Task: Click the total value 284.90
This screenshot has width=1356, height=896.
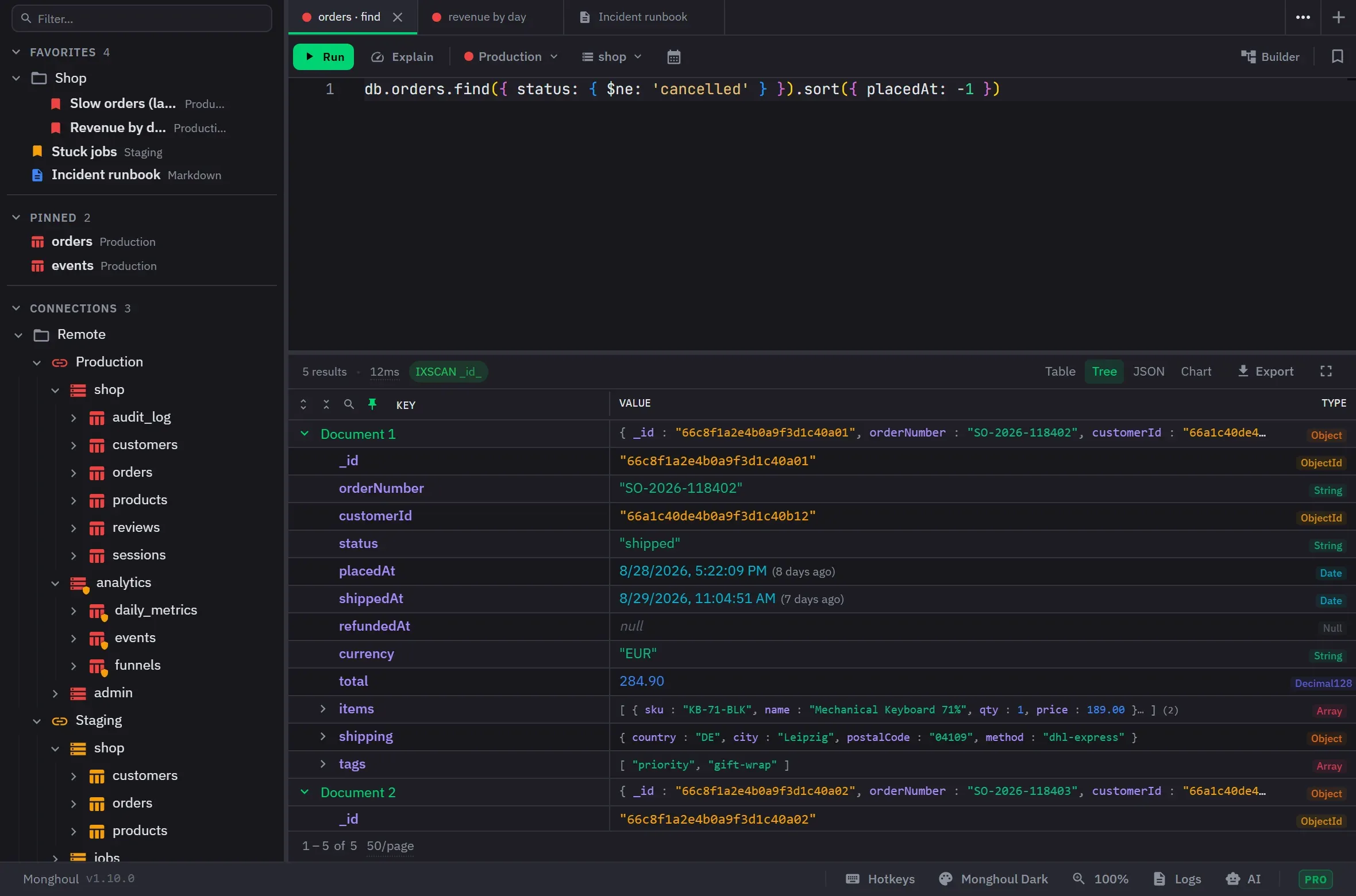Action: 641,681
